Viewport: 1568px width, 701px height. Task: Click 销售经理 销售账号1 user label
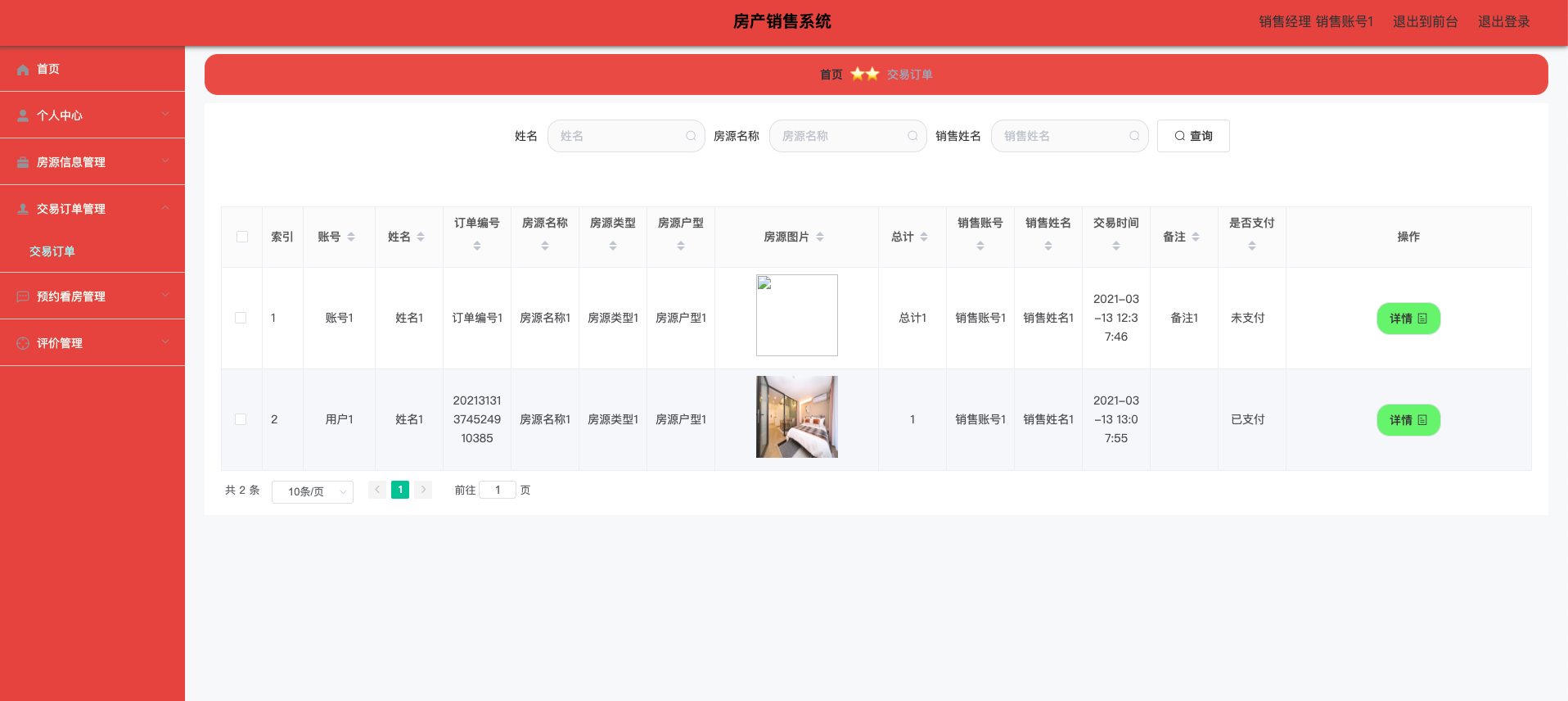1316,22
